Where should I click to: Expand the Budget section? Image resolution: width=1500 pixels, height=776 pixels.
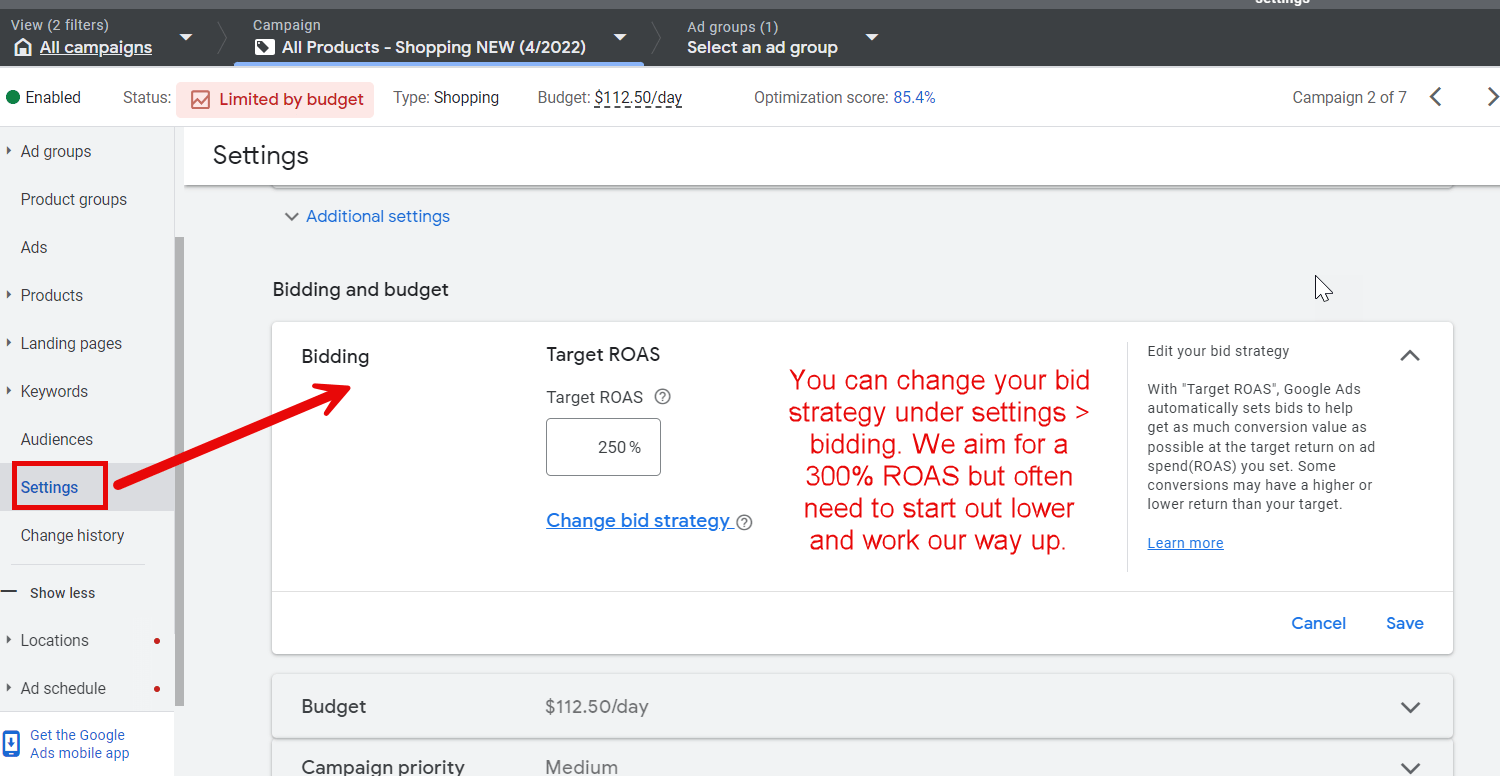tap(1410, 707)
